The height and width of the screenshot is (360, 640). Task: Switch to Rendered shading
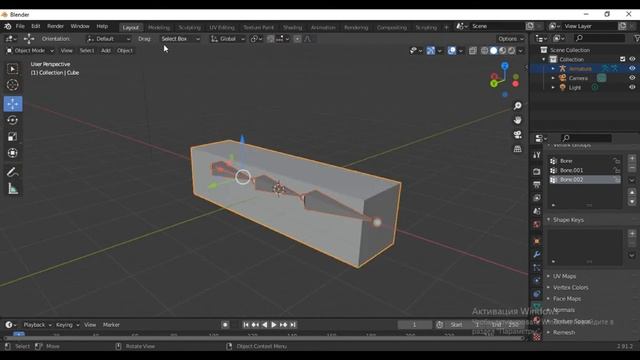point(511,51)
